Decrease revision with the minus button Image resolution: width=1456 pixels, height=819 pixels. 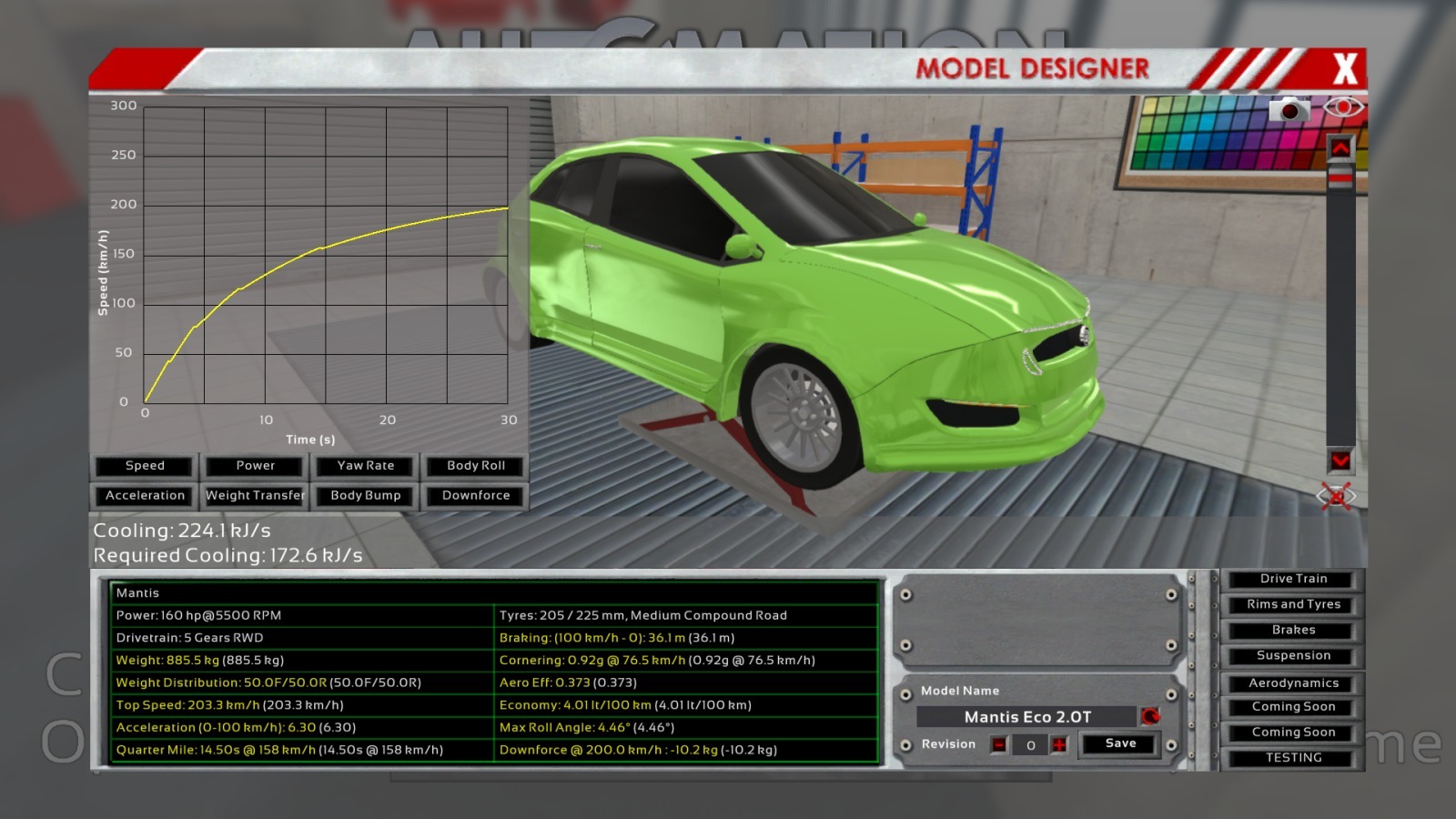pos(999,745)
